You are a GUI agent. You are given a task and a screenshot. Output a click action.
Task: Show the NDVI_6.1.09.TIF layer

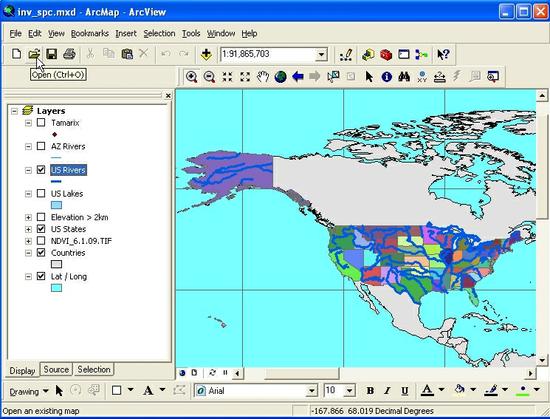[x=41, y=241]
